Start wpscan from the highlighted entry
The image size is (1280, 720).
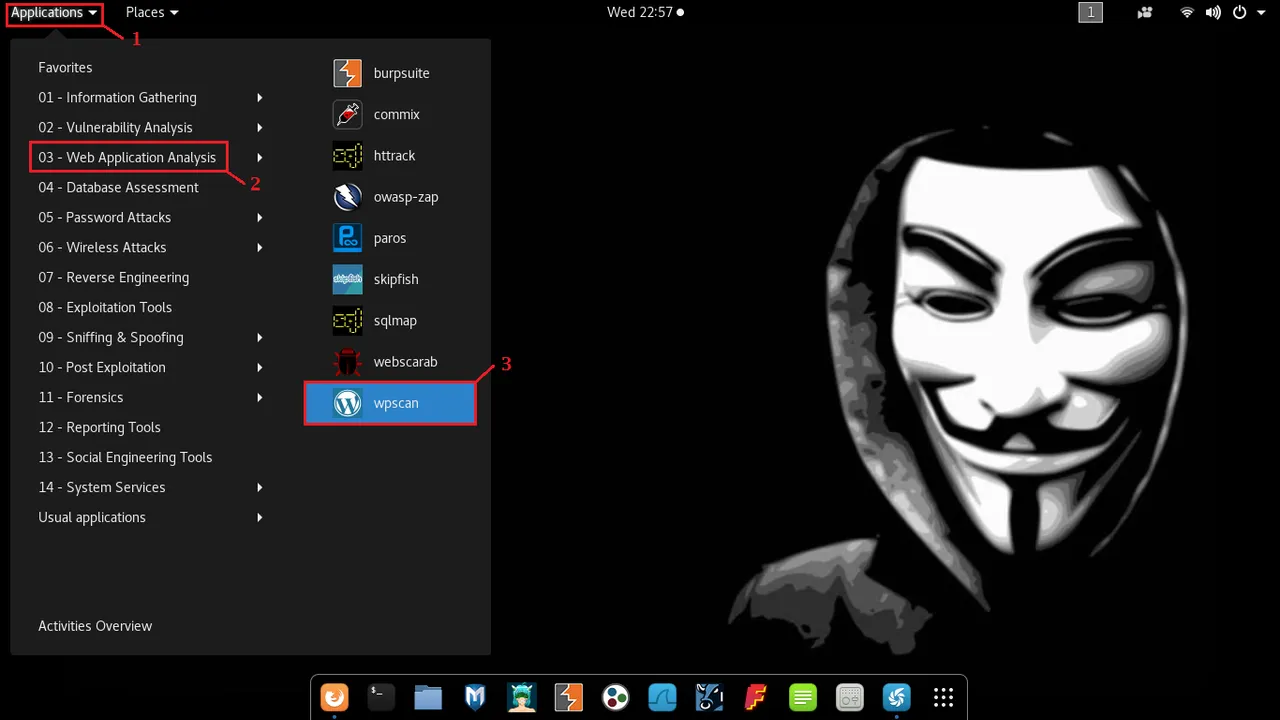tap(390, 403)
